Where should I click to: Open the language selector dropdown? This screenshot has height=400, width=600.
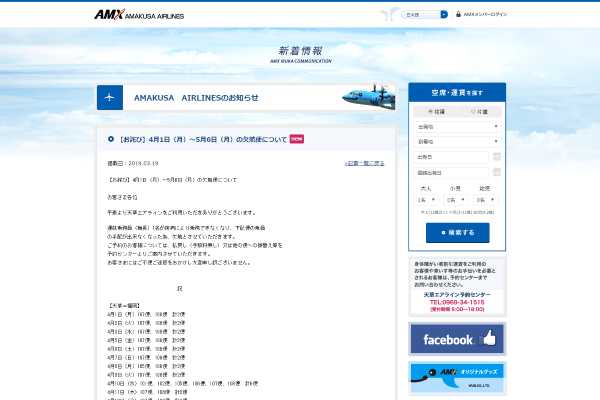(x=424, y=15)
